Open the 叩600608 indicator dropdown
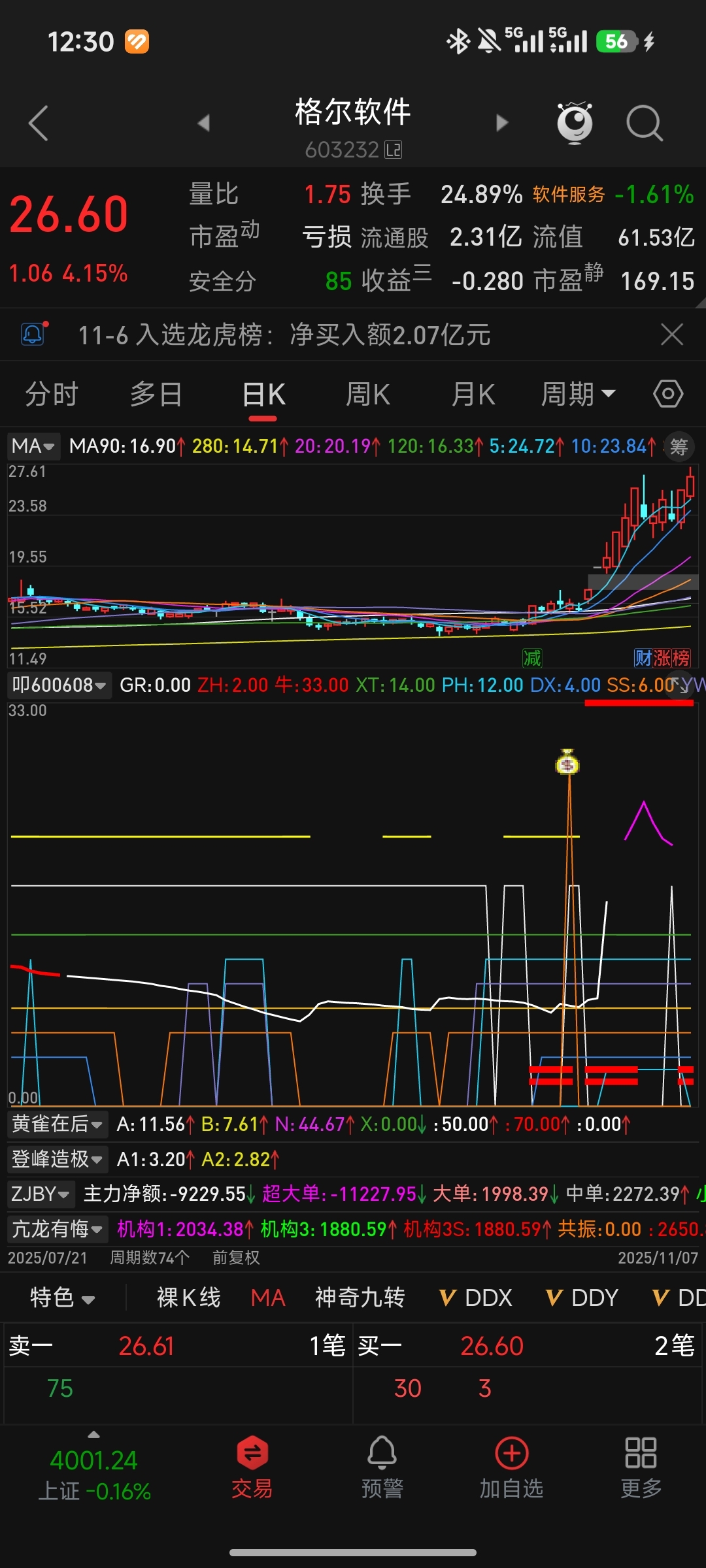The image size is (706, 1568). click(x=59, y=685)
